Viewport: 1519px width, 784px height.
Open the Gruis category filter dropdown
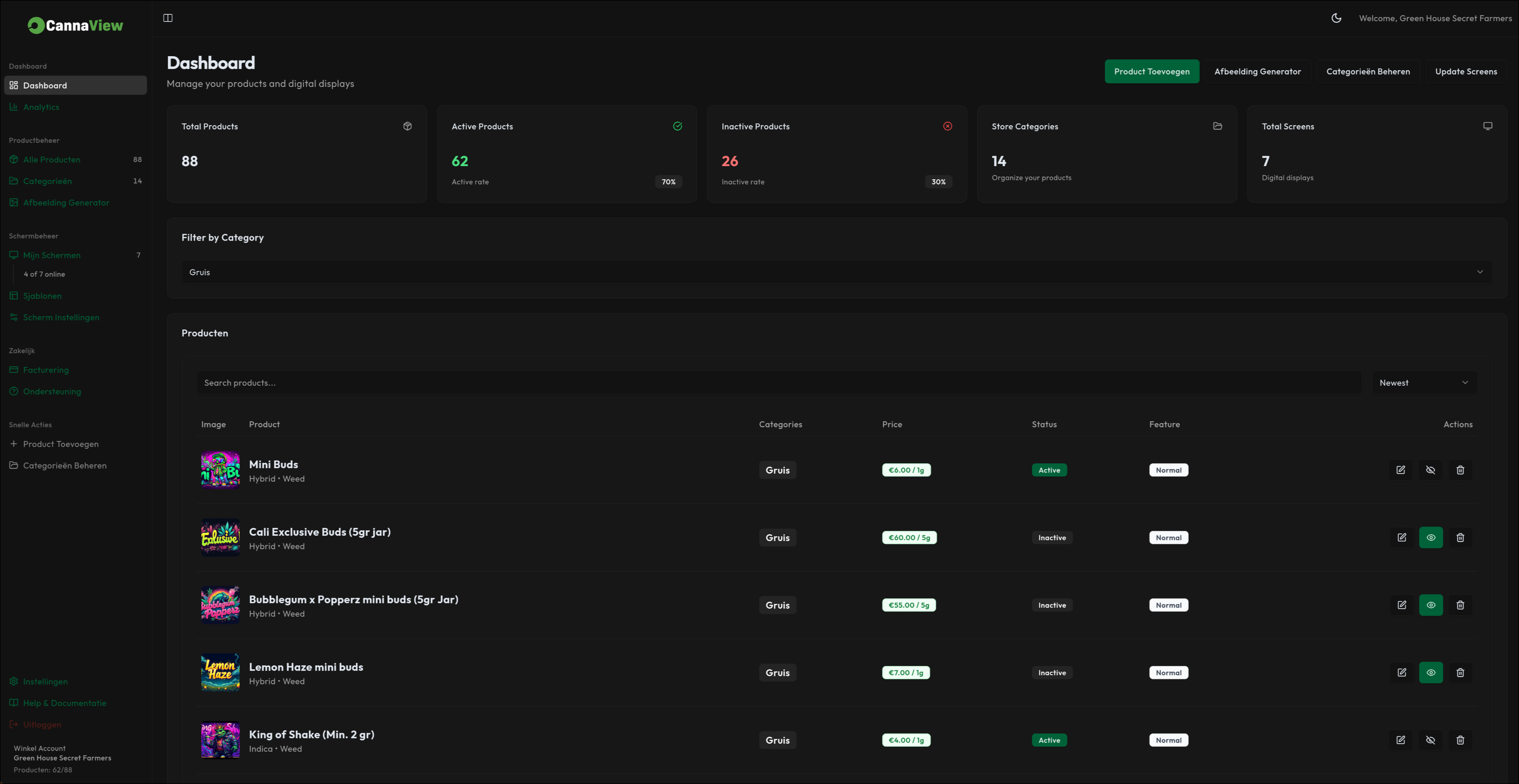pos(835,272)
